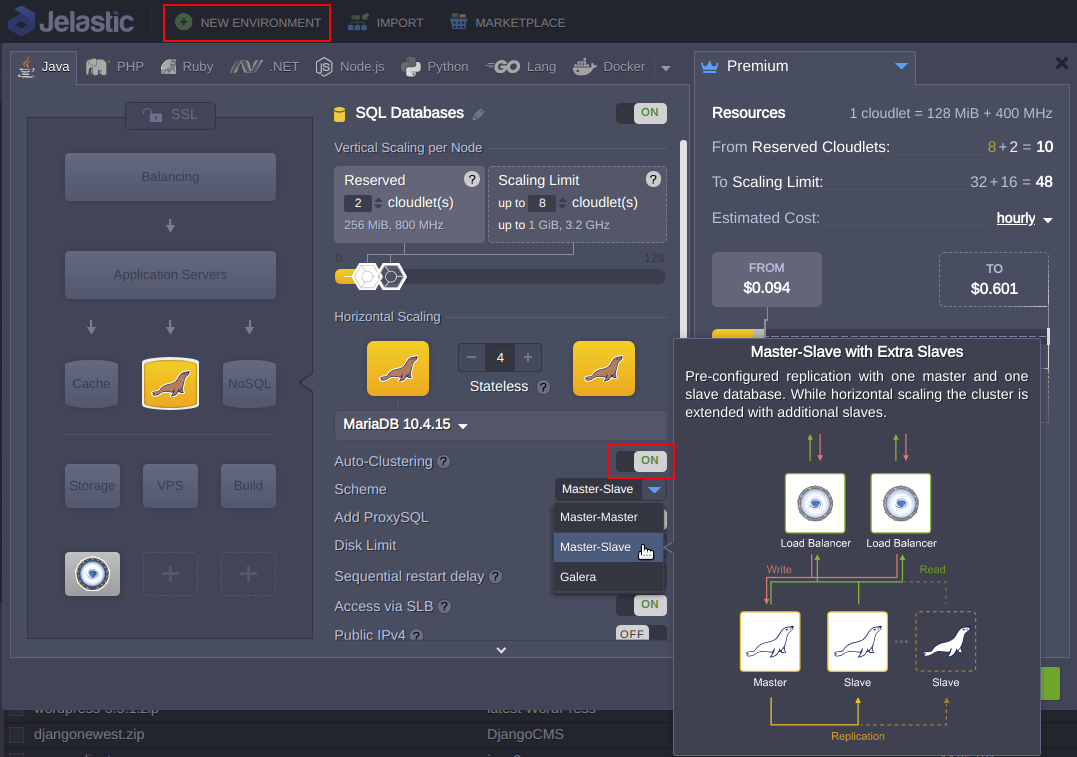Increase the horizontal scaling node count with plus
Screen dimensions: 1077x757
[527, 357]
